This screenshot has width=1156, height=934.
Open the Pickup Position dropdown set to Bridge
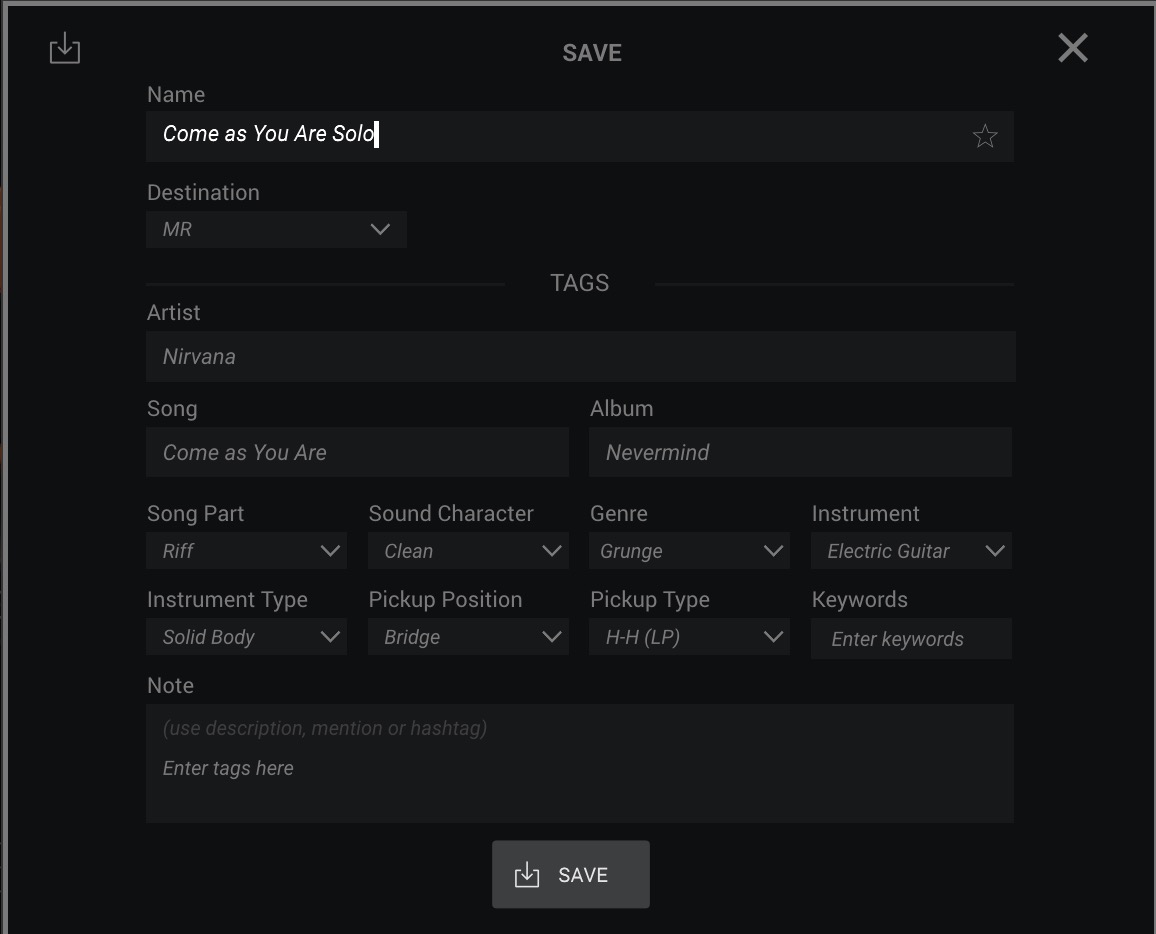click(468, 637)
